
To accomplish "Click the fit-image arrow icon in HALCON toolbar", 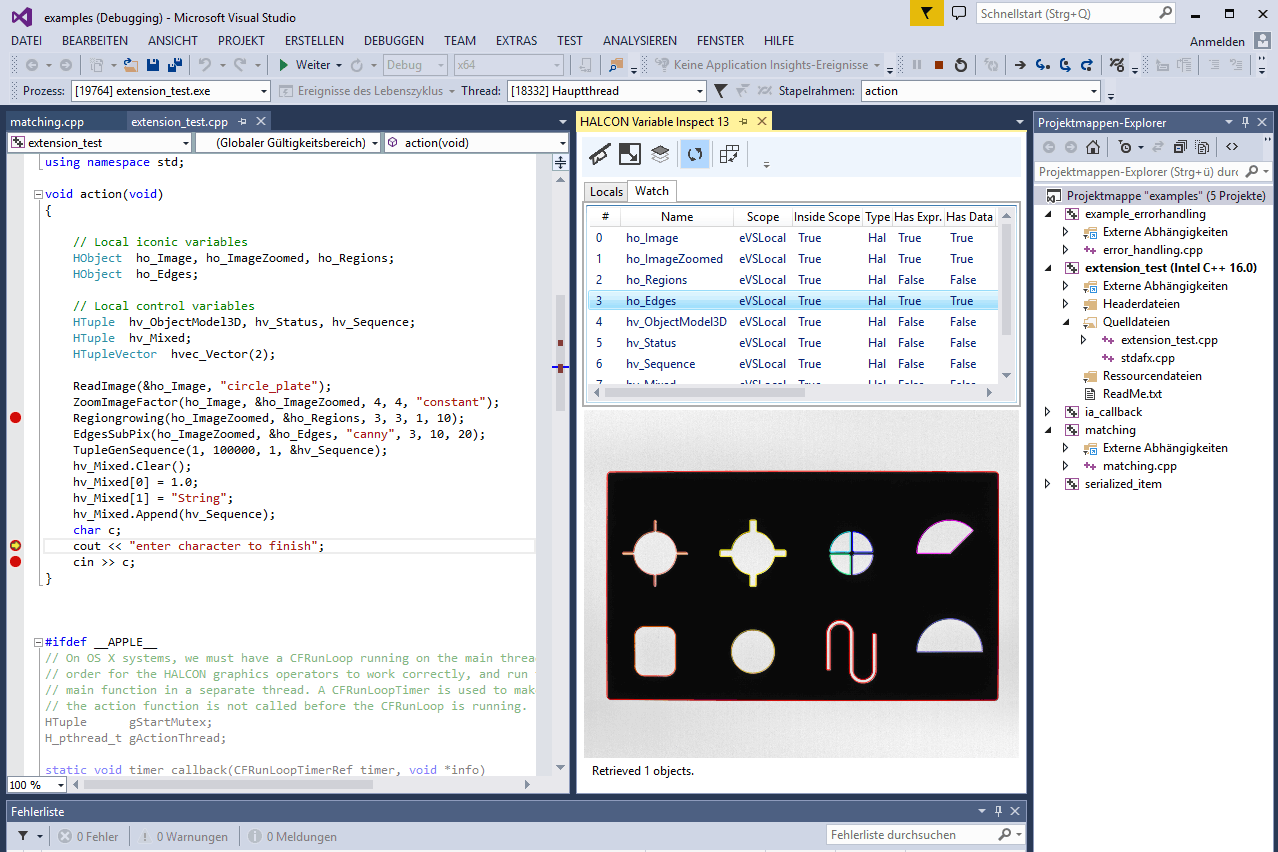I will pos(630,154).
